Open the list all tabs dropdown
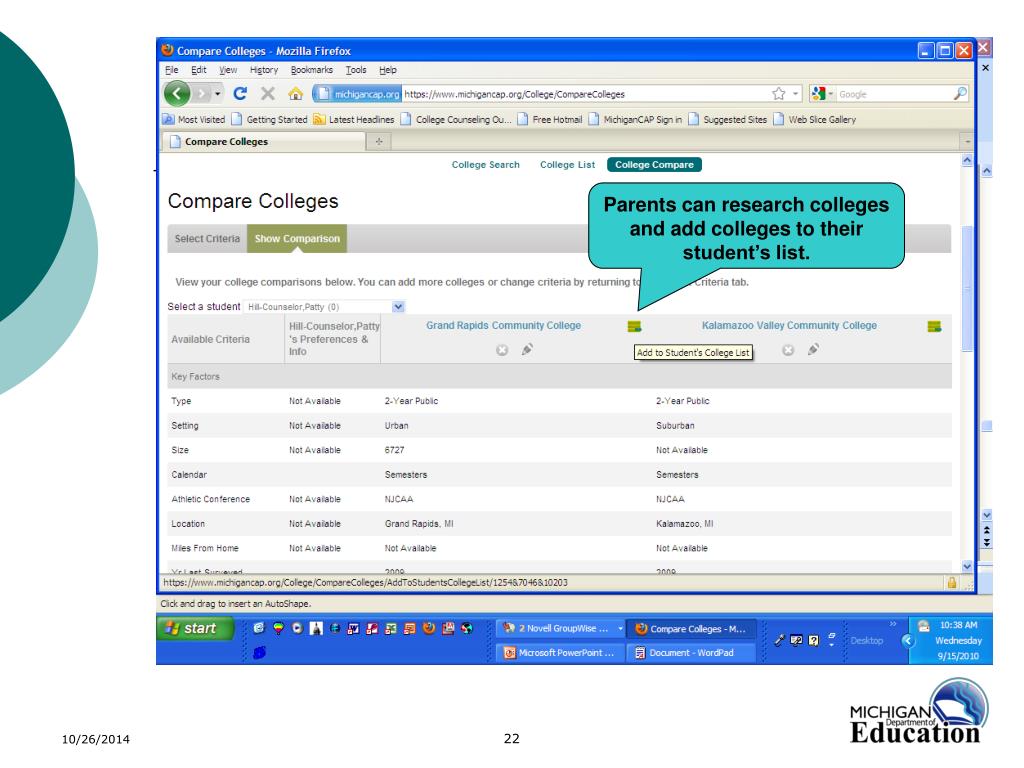 pos(967,141)
